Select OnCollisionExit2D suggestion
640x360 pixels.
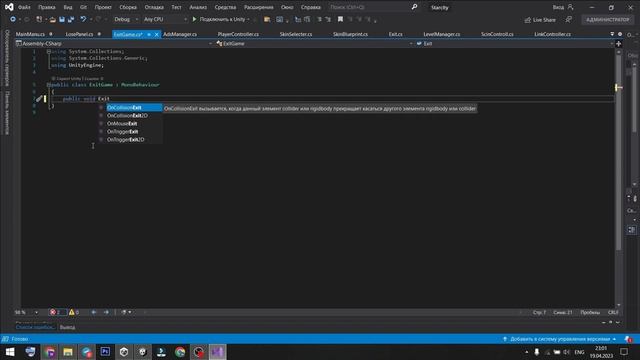click(131, 116)
